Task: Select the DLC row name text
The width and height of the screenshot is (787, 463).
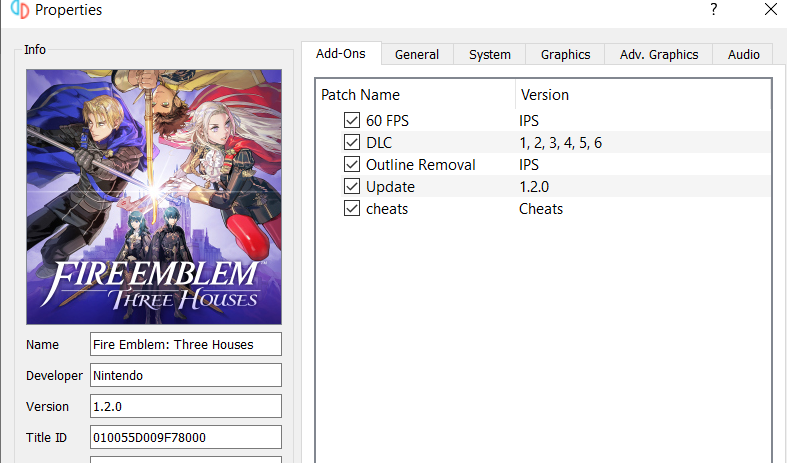Action: point(379,143)
